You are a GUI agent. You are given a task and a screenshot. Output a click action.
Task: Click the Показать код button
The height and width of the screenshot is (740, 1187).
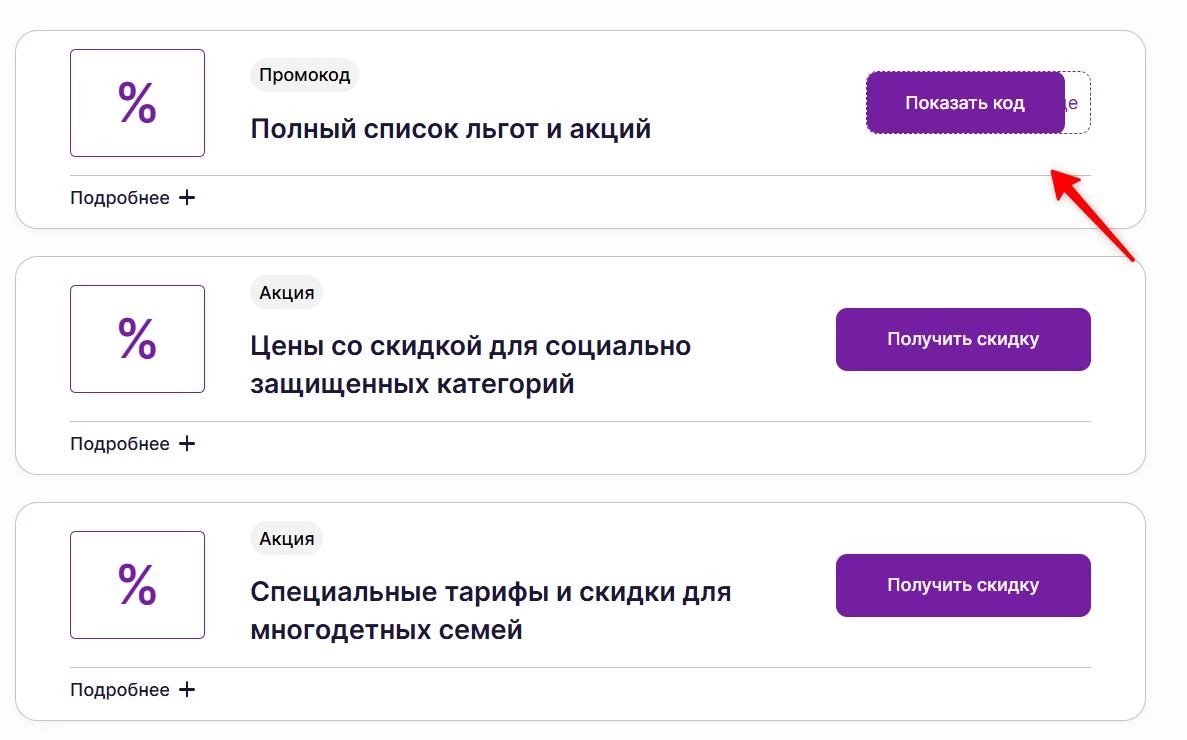tap(964, 102)
